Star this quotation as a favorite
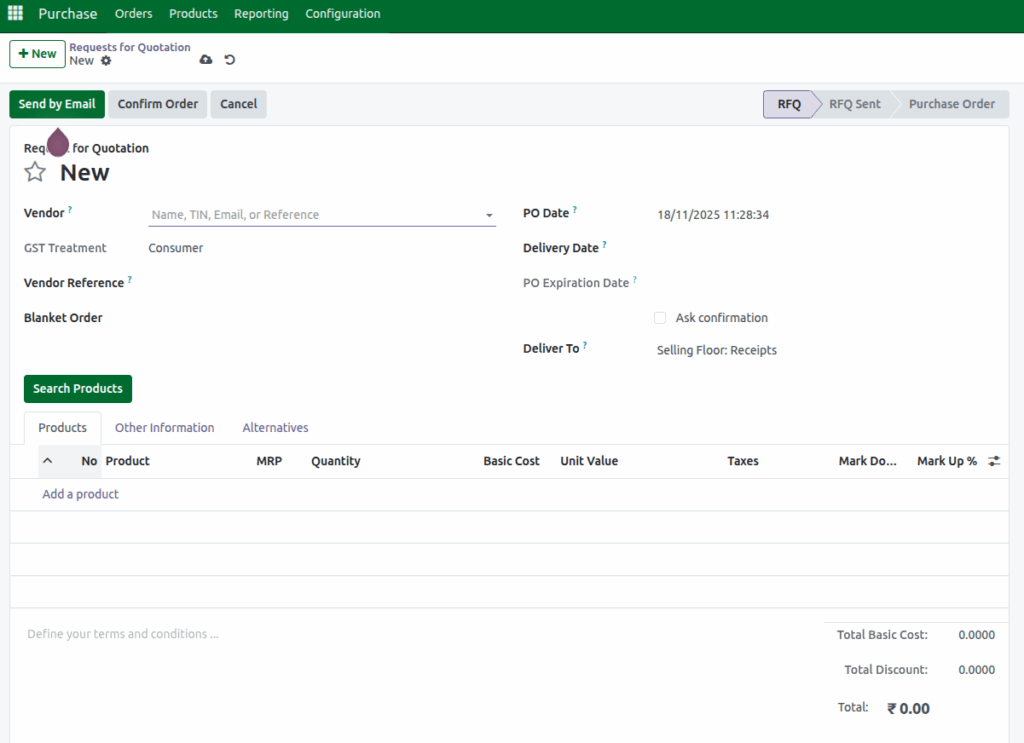Image resolution: width=1024 pixels, height=743 pixels. click(x=36, y=171)
